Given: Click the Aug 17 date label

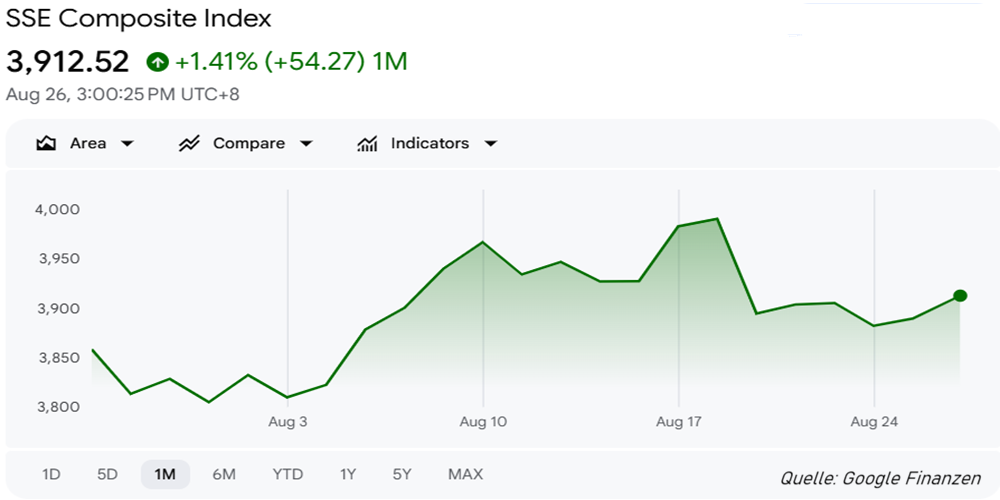Looking at the screenshot, I should tap(679, 422).
